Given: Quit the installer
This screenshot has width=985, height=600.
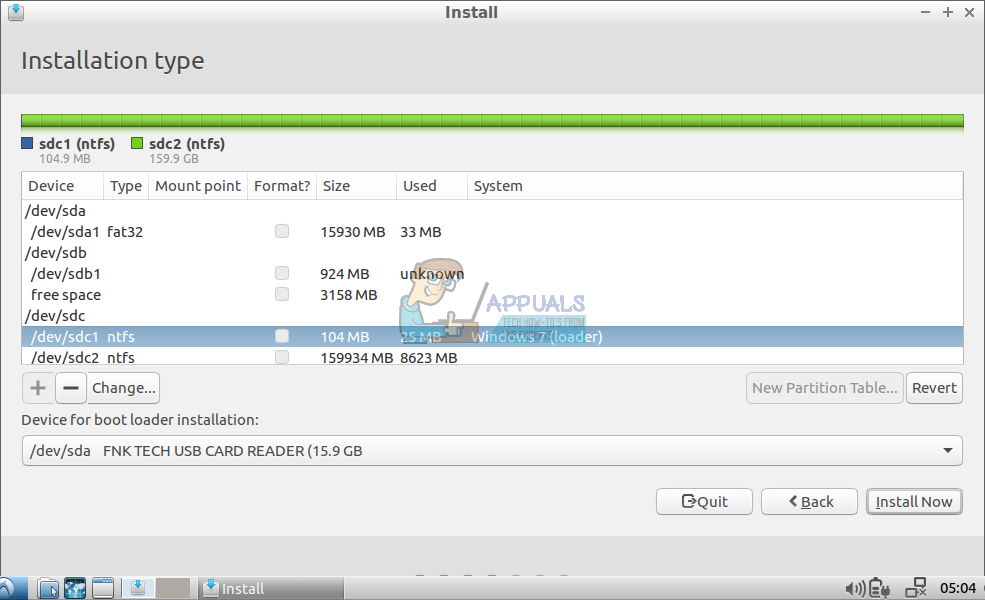Looking at the screenshot, I should 704,501.
